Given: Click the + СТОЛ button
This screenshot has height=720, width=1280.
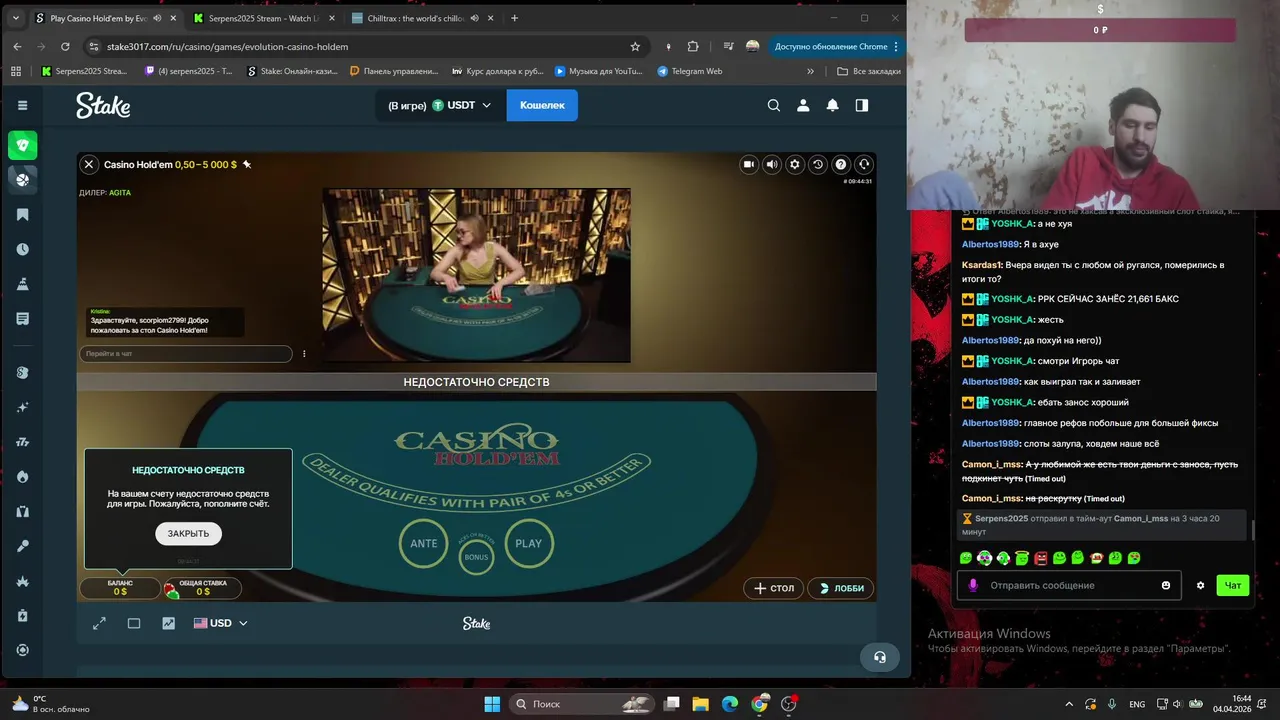Looking at the screenshot, I should (774, 588).
